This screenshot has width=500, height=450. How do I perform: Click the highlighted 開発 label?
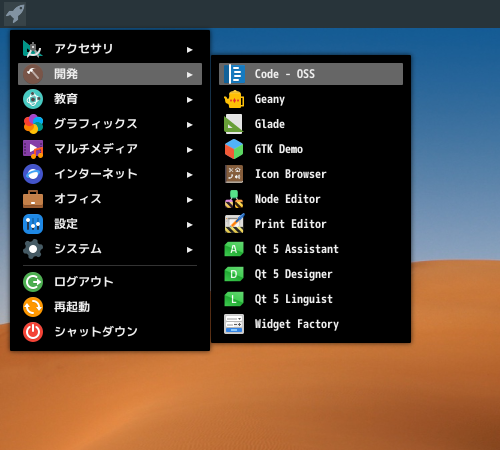coord(66,74)
